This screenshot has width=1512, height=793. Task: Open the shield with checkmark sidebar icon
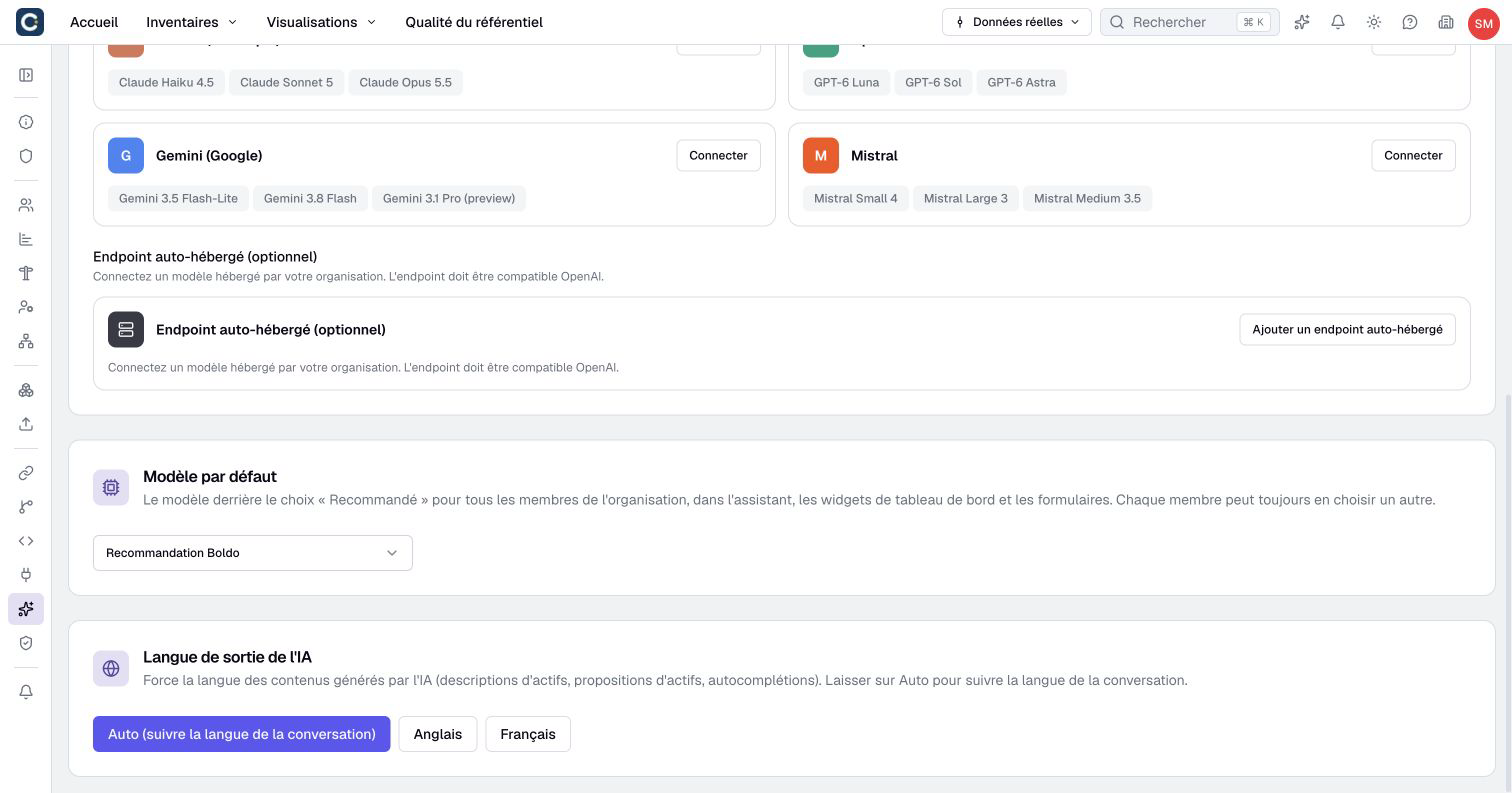tap(26, 643)
